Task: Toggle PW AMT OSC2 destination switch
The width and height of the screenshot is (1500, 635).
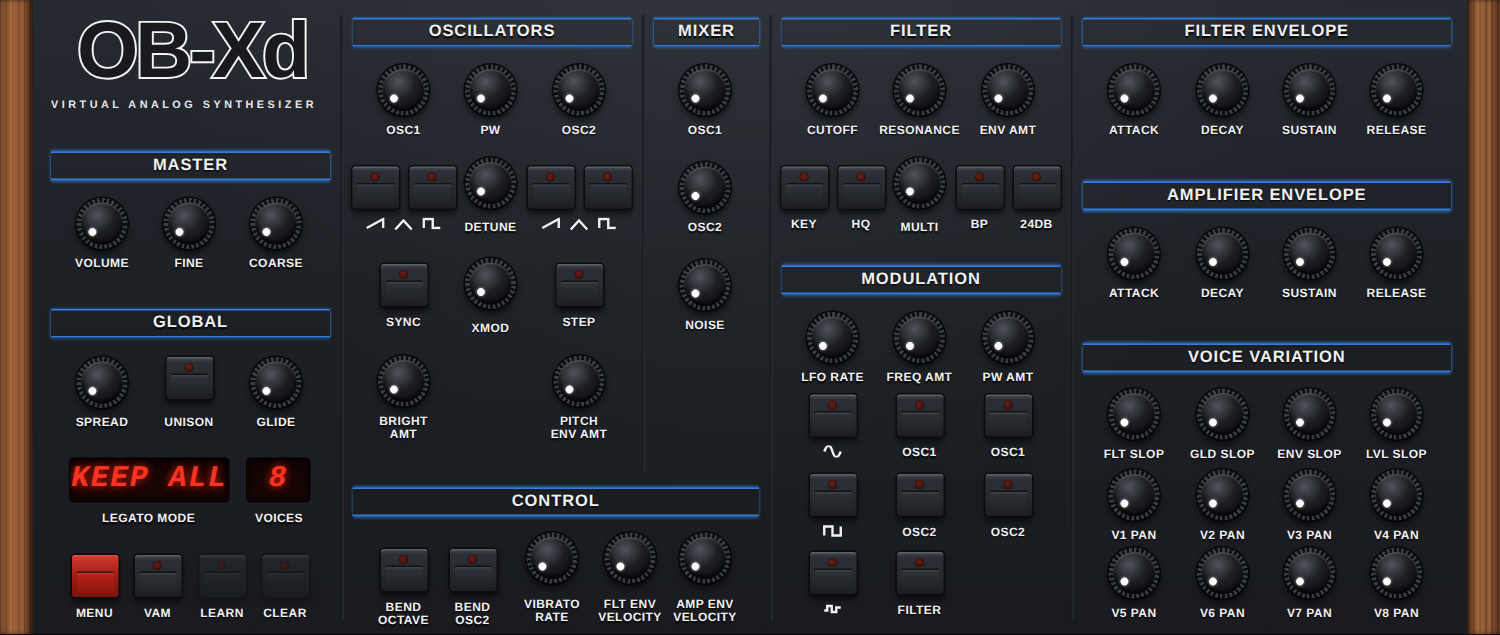Action: (x=1009, y=496)
